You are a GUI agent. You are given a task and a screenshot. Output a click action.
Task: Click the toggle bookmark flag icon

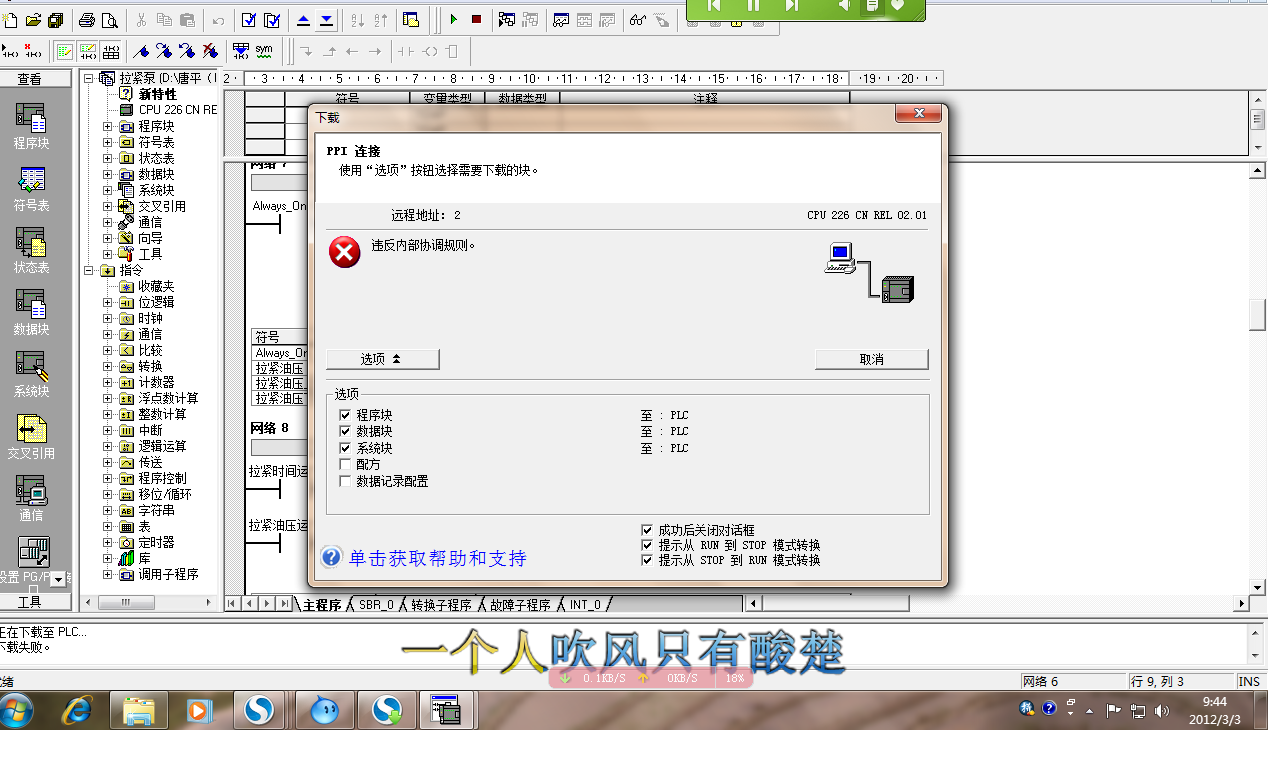[142, 51]
